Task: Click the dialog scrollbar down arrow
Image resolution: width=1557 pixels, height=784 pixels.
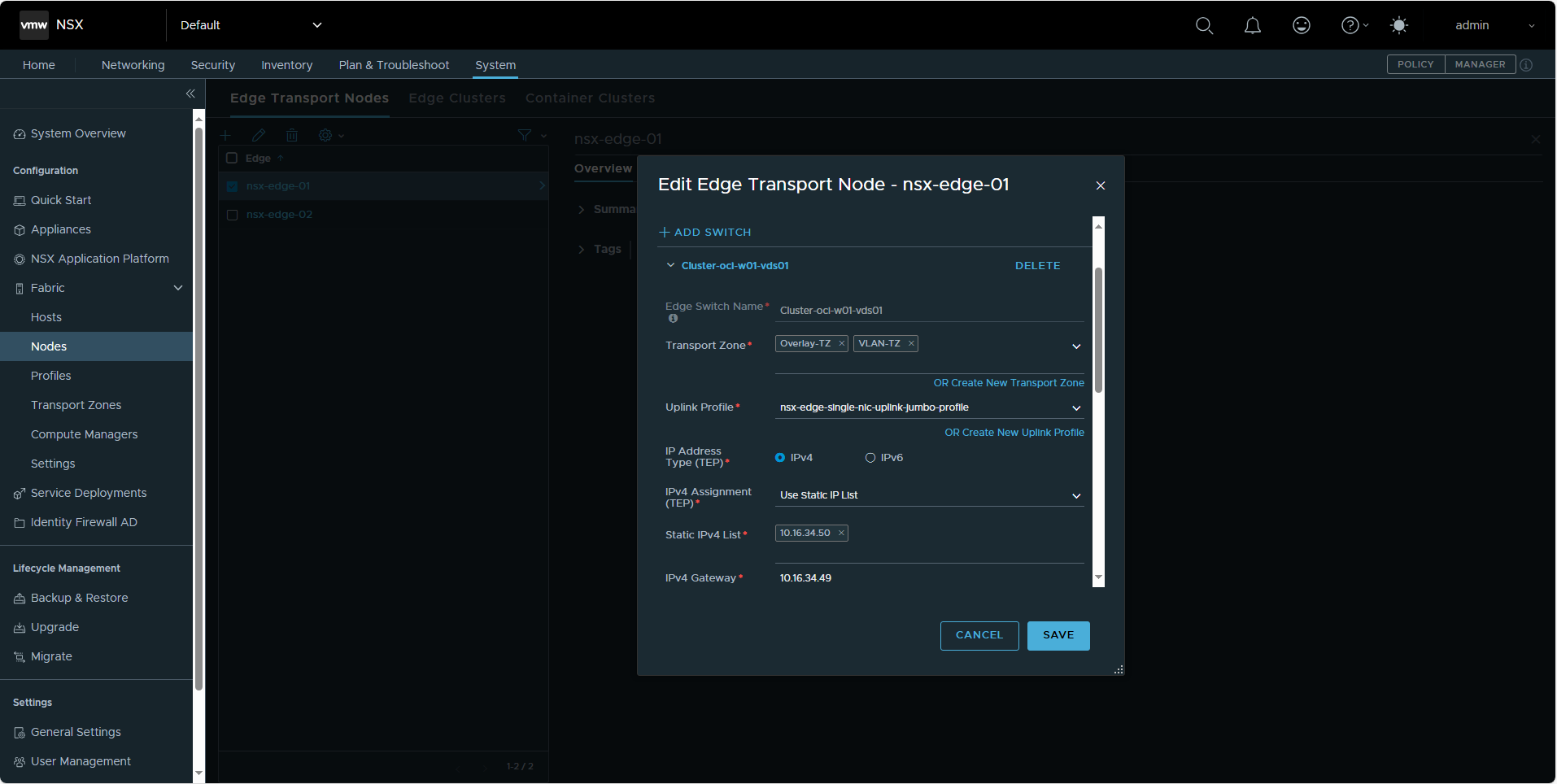Action: 1098,578
